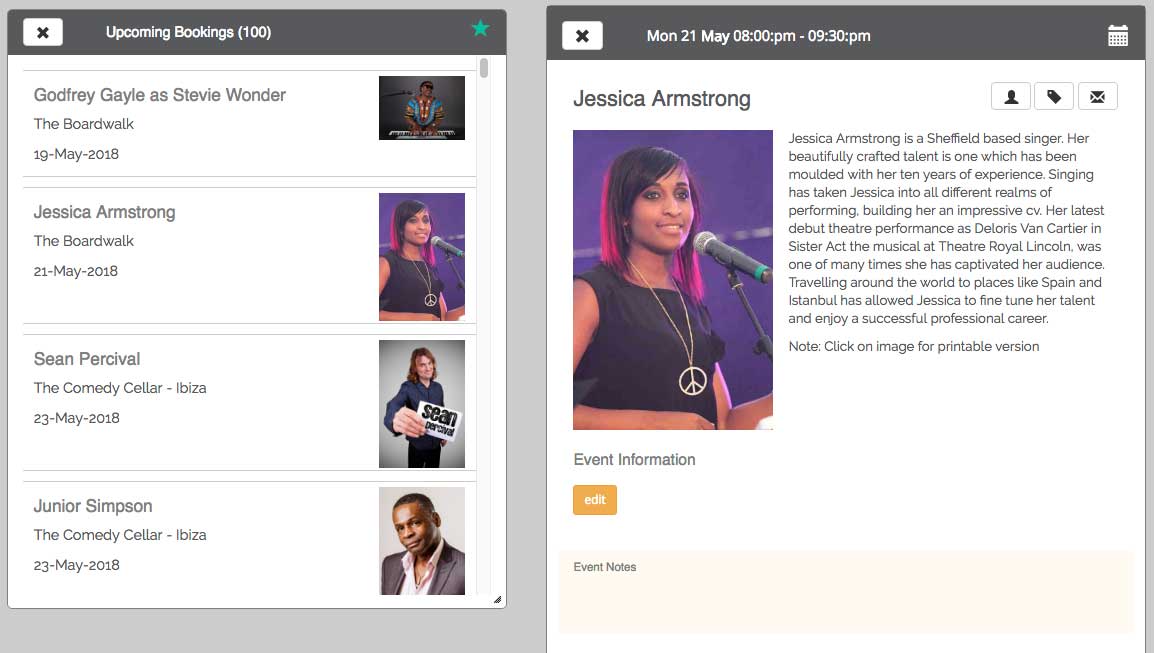Close the Mon 21 May booking panel
The height and width of the screenshot is (653, 1154).
click(582, 35)
